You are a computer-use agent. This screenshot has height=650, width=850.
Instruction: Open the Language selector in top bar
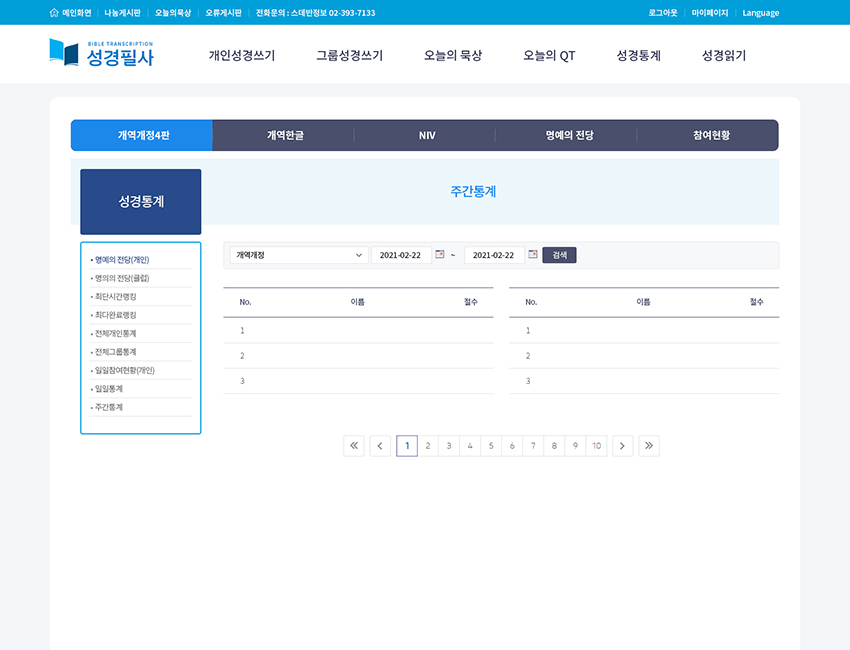click(x=760, y=13)
